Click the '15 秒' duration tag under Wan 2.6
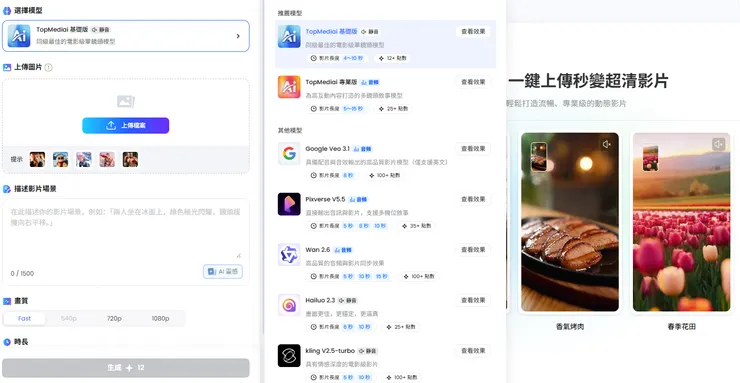 click(x=381, y=276)
